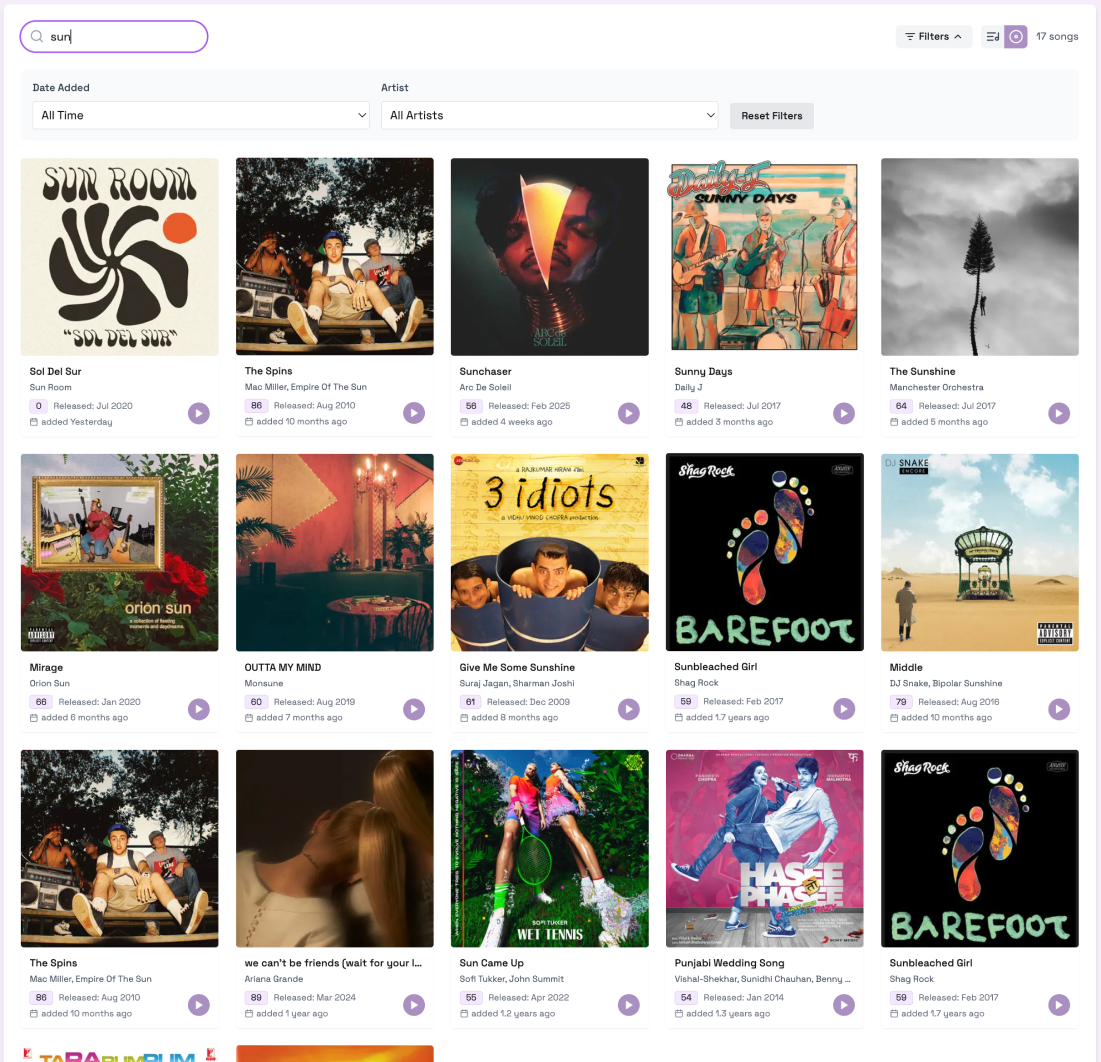Play "Punjabi Wedding Song"

(844, 1004)
